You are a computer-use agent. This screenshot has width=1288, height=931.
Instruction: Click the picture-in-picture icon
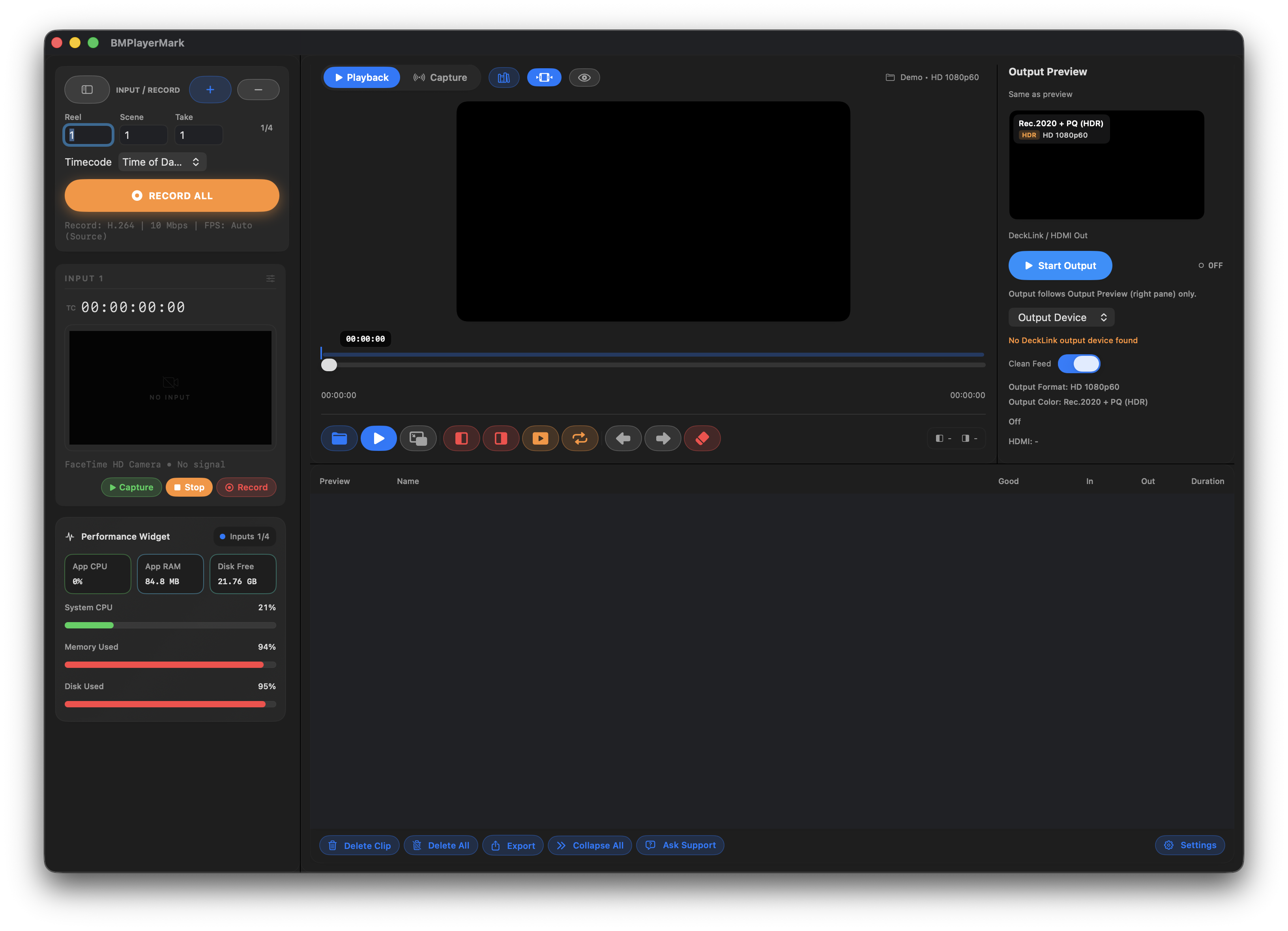[418, 438]
